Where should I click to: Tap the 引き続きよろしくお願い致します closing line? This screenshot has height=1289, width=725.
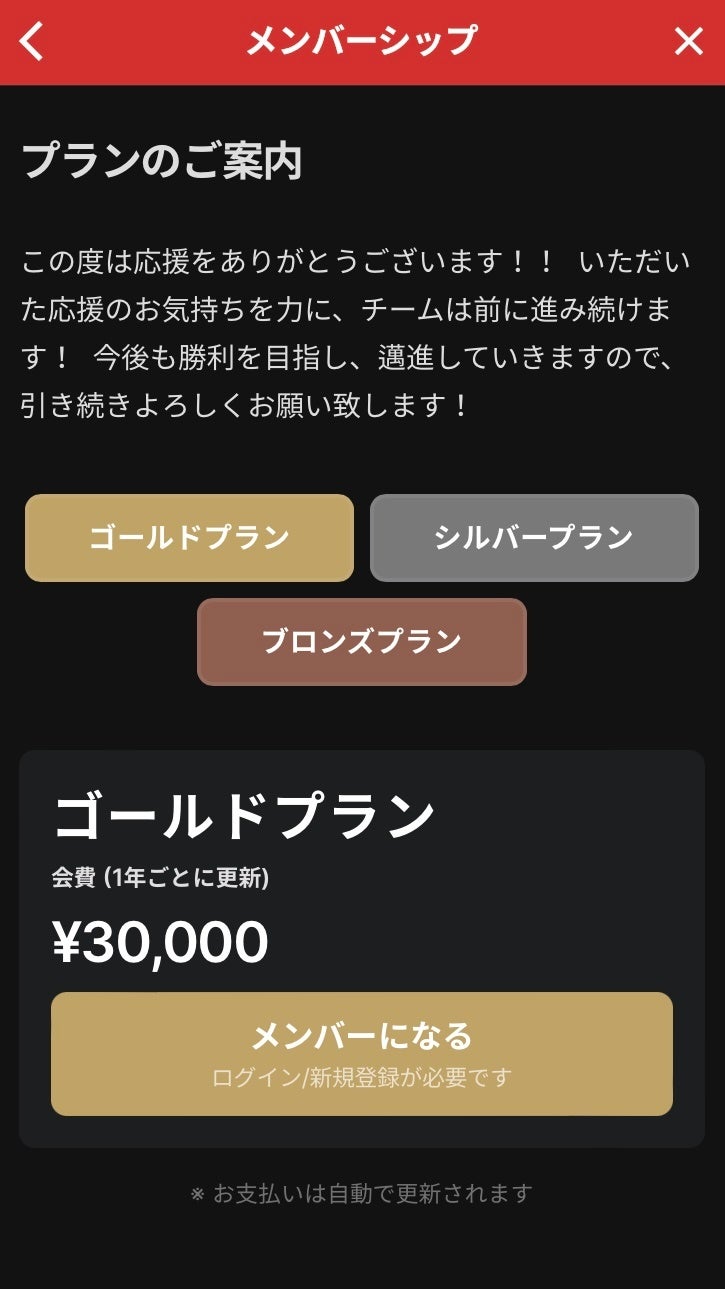(x=245, y=406)
